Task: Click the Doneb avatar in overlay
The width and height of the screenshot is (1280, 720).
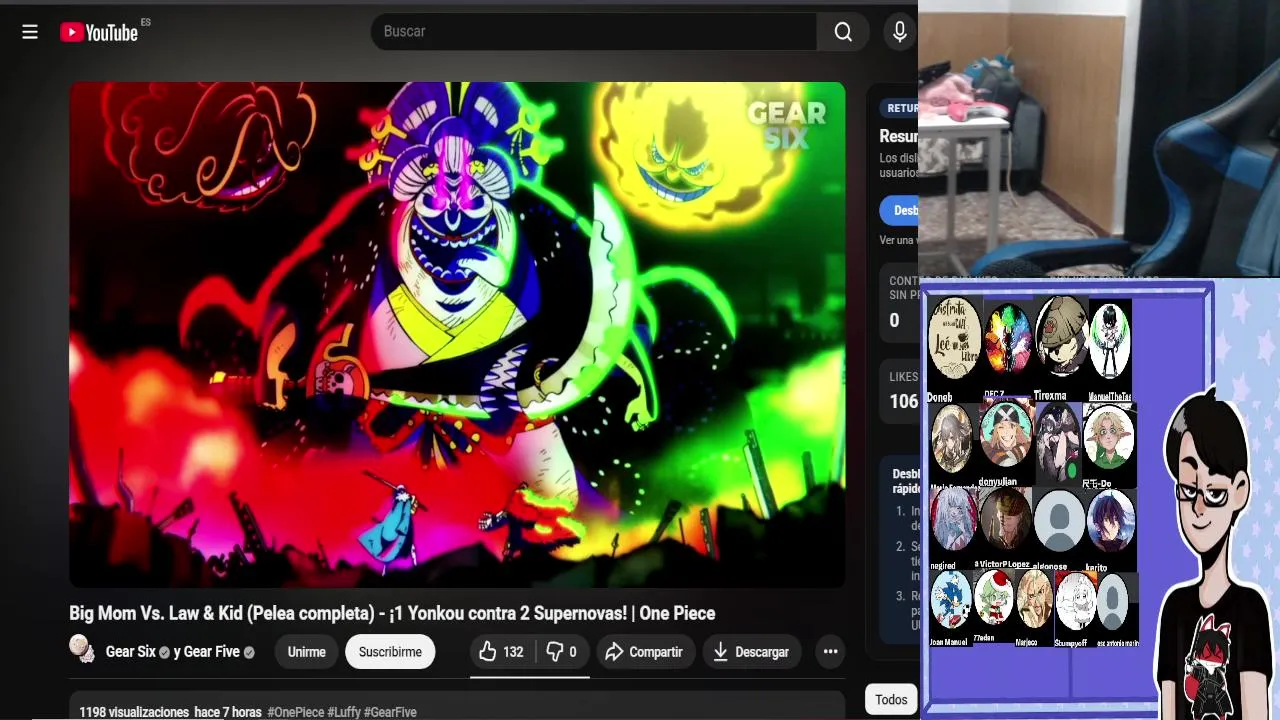Action: coord(954,340)
